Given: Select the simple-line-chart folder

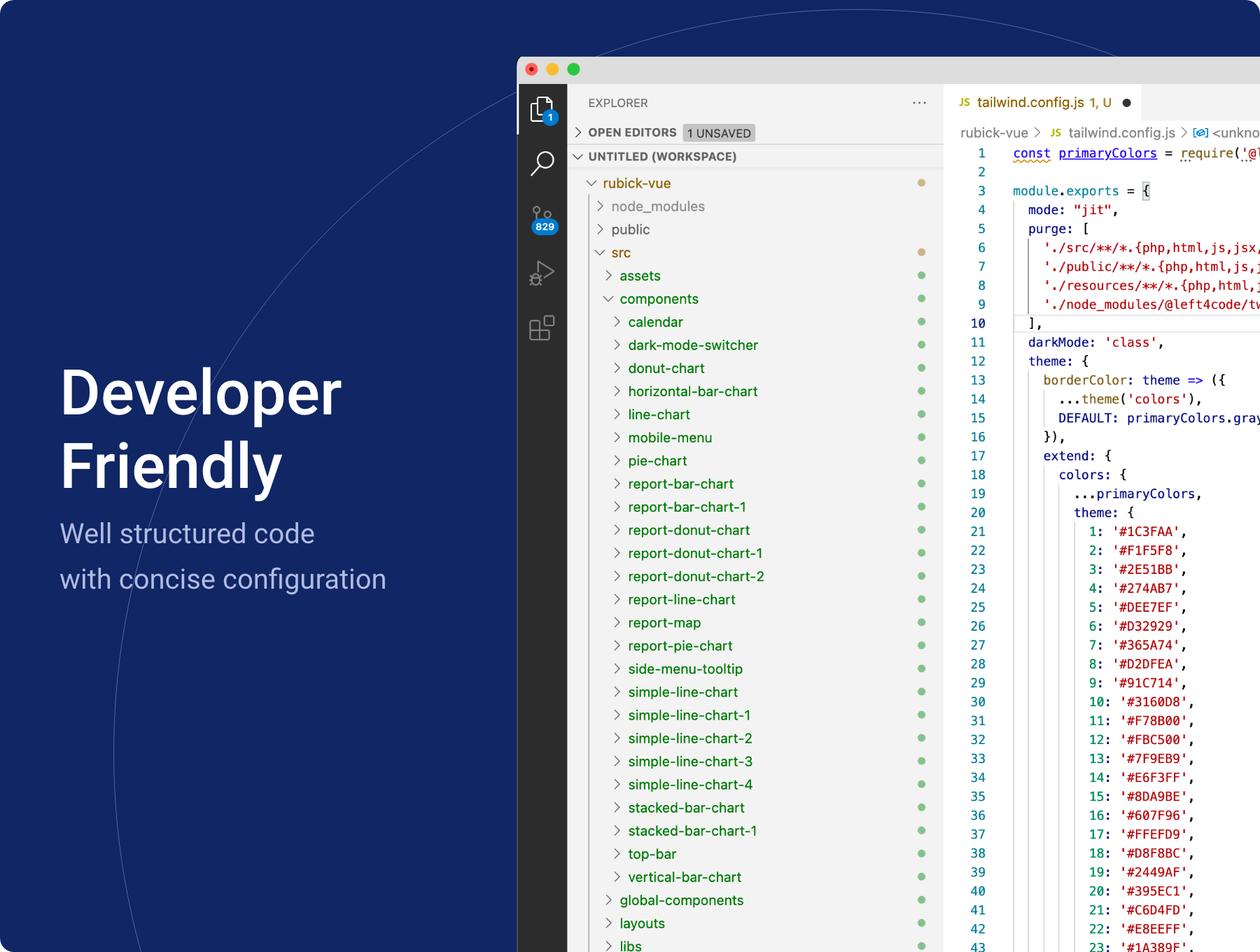Looking at the screenshot, I should 755,692.
